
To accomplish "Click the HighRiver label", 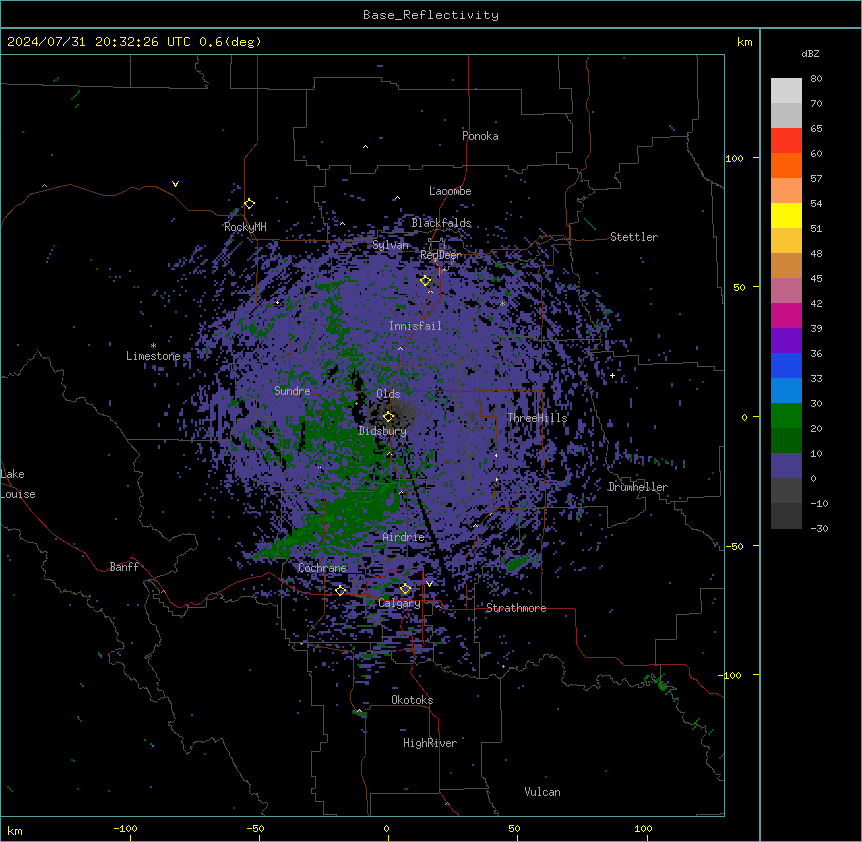I will click(430, 743).
